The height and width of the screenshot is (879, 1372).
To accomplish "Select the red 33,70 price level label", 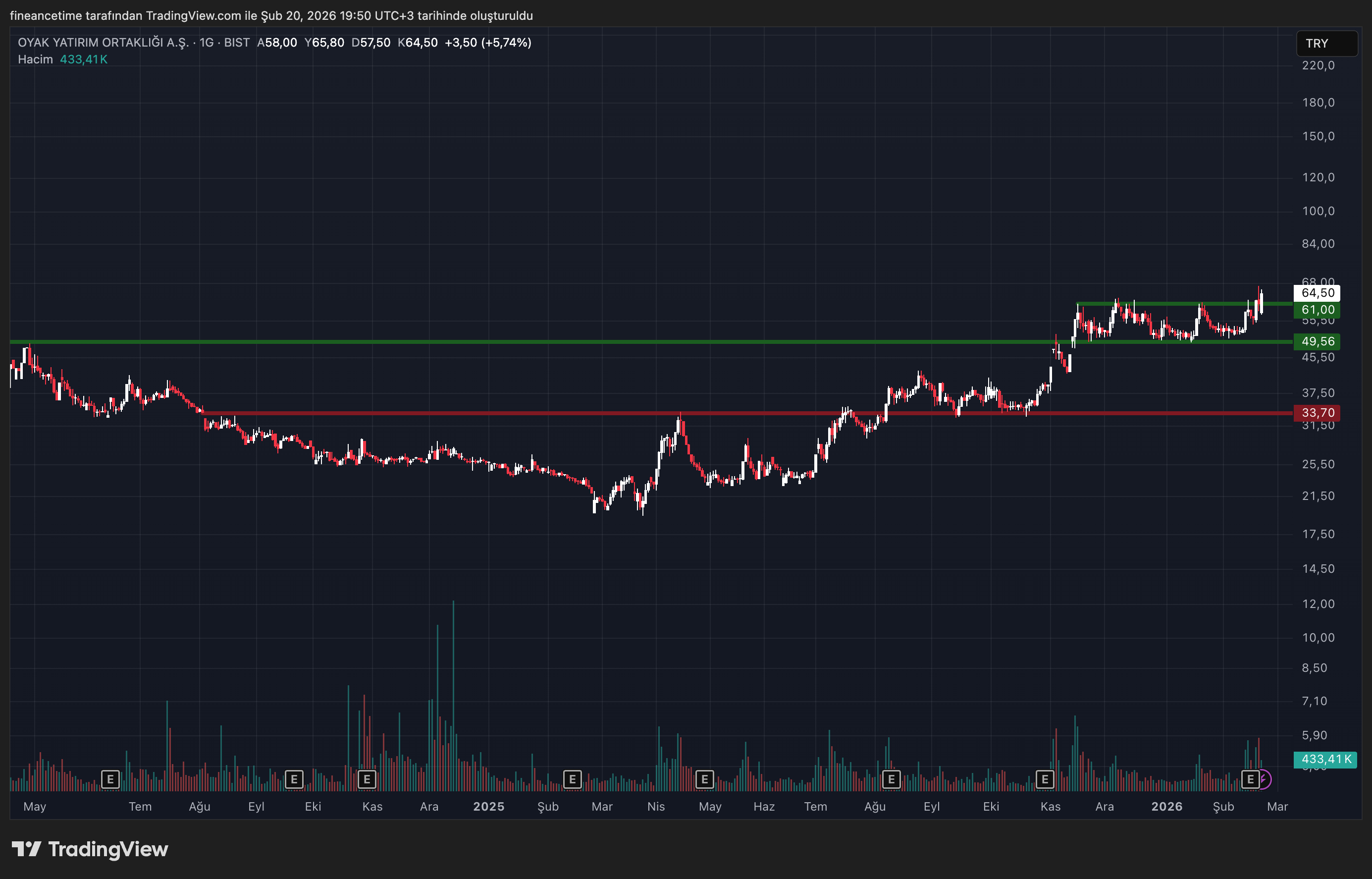I will [1317, 413].
